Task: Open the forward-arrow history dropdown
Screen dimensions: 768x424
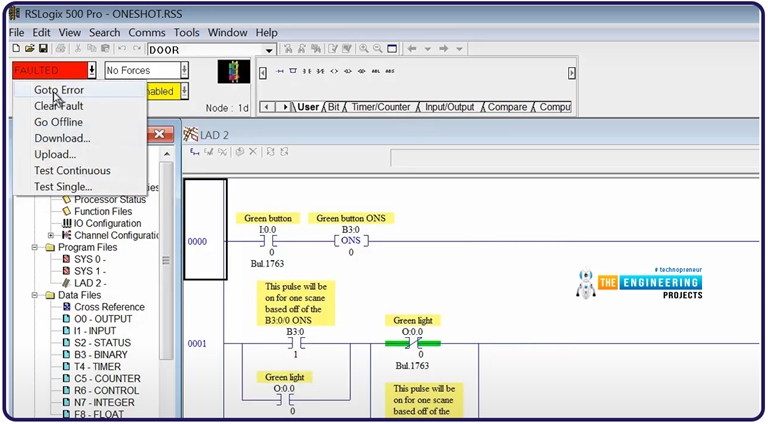Action: coord(459,49)
